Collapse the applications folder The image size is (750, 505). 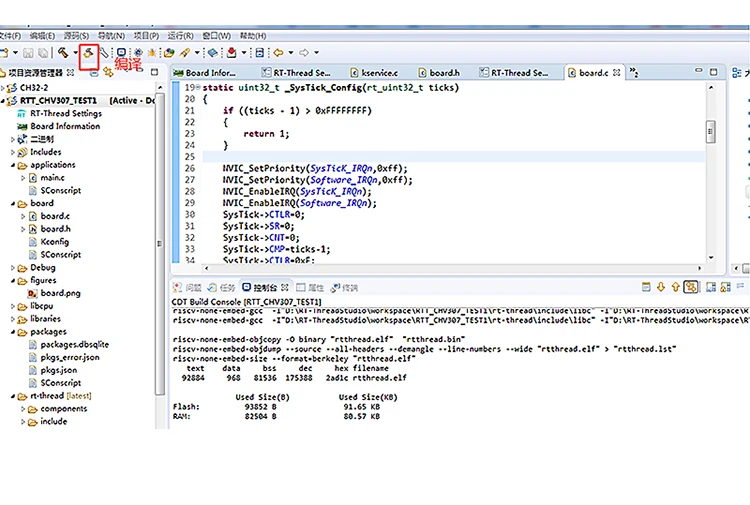(13, 165)
